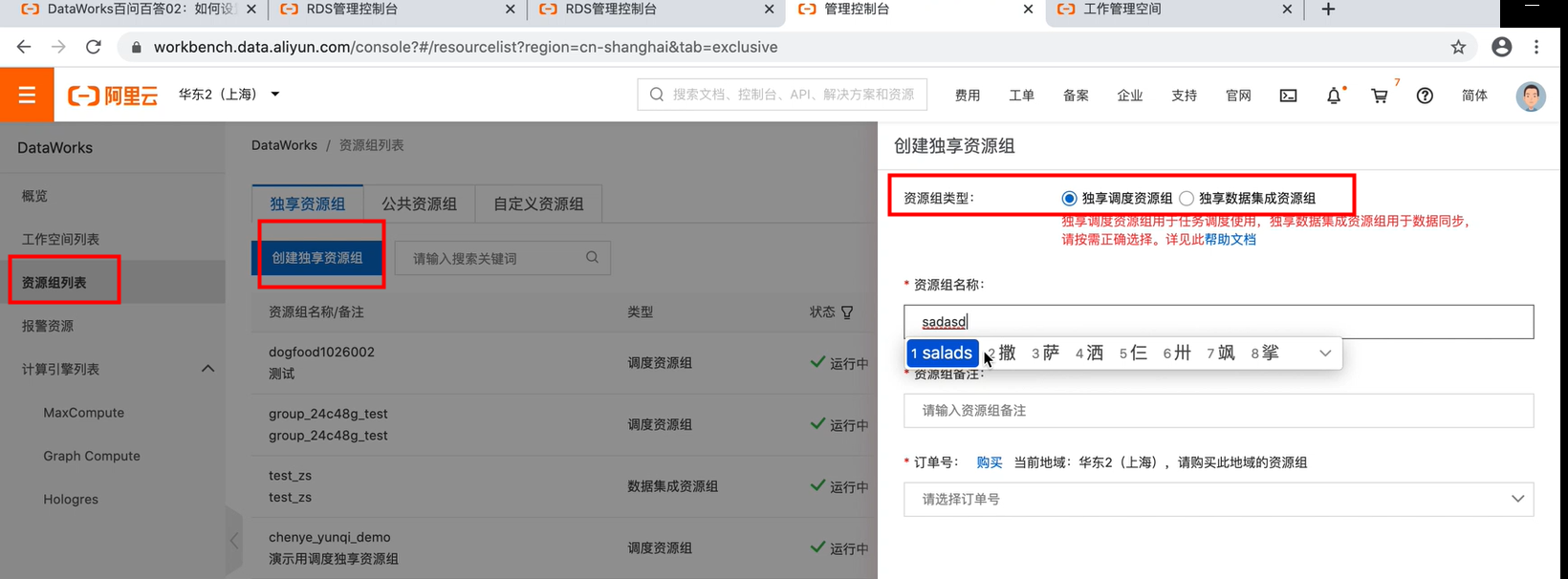The height and width of the screenshot is (579, 1568).
Task: Open 资源组列表 in the sidebar
Action: coord(54,283)
